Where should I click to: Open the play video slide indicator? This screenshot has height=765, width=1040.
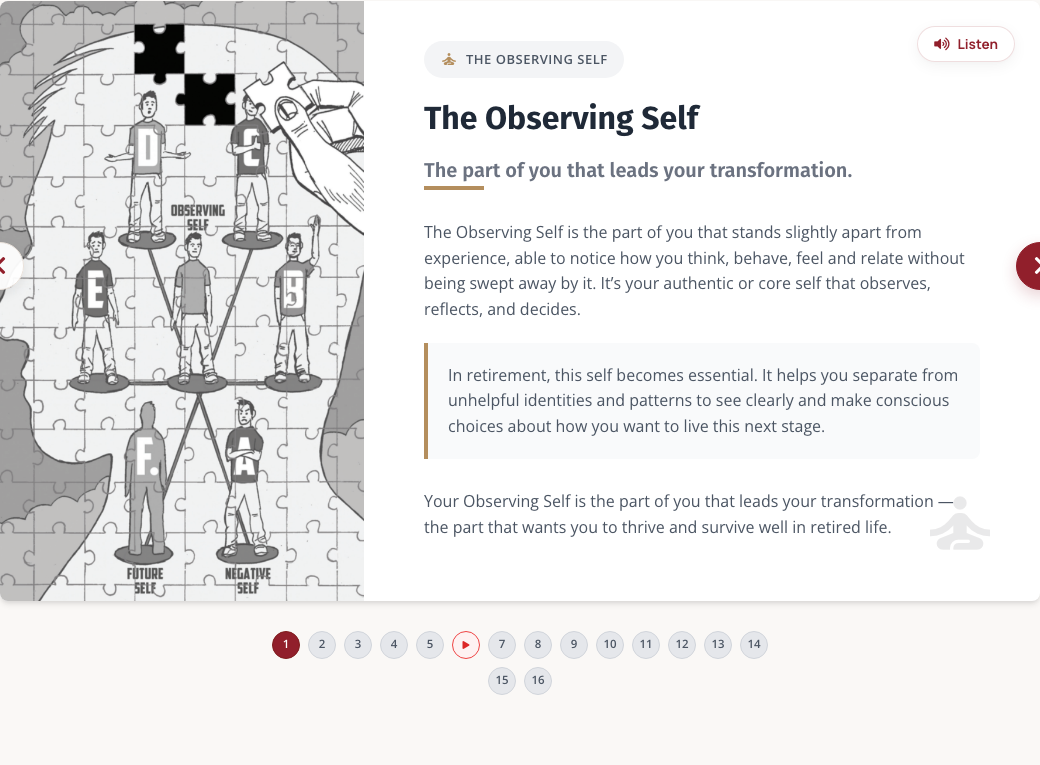pyautogui.click(x=466, y=644)
